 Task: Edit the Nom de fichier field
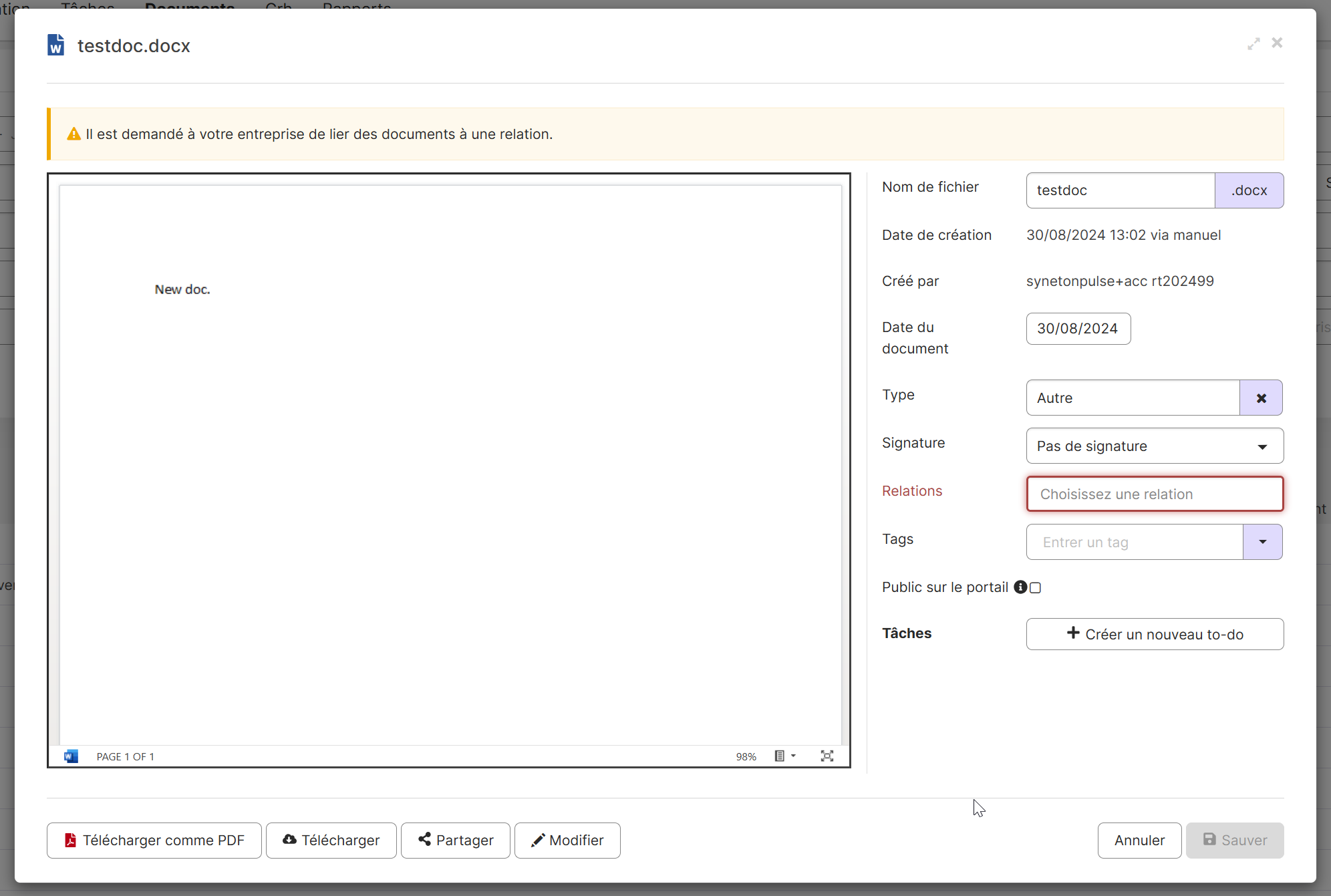coord(1120,190)
